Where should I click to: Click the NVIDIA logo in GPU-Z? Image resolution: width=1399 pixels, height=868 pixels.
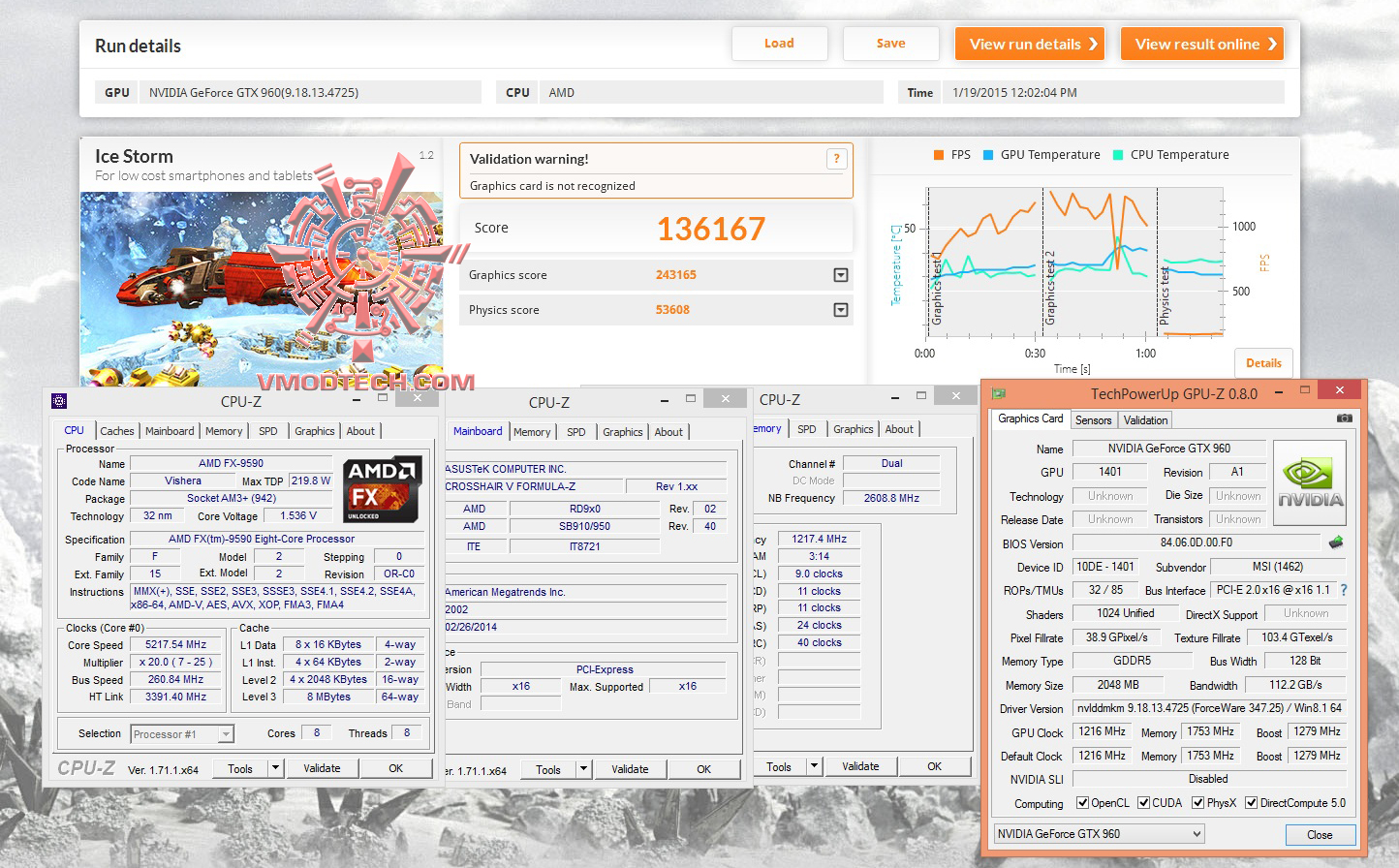click(1310, 483)
